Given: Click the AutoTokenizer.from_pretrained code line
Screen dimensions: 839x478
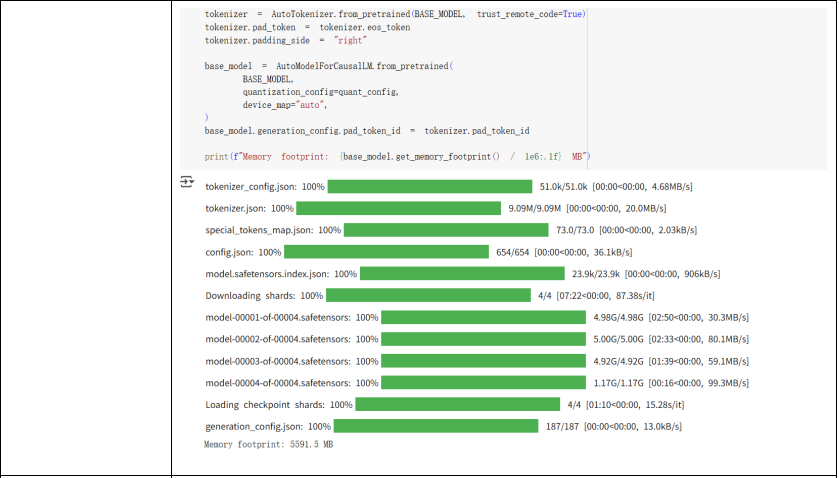Looking at the screenshot, I should [x=395, y=14].
